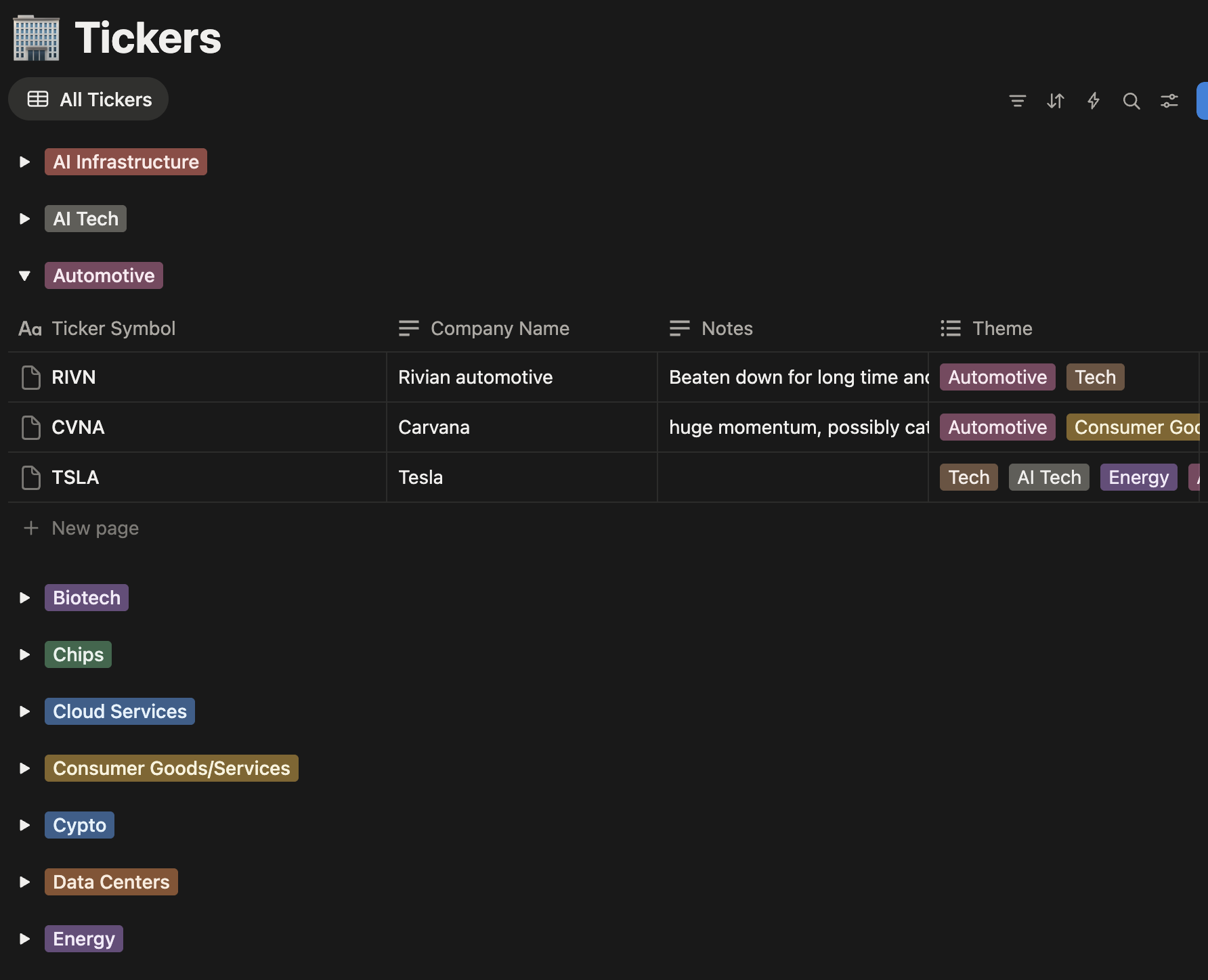The image size is (1208, 980).
Task: Open automations lightning bolt icon
Action: (1093, 101)
